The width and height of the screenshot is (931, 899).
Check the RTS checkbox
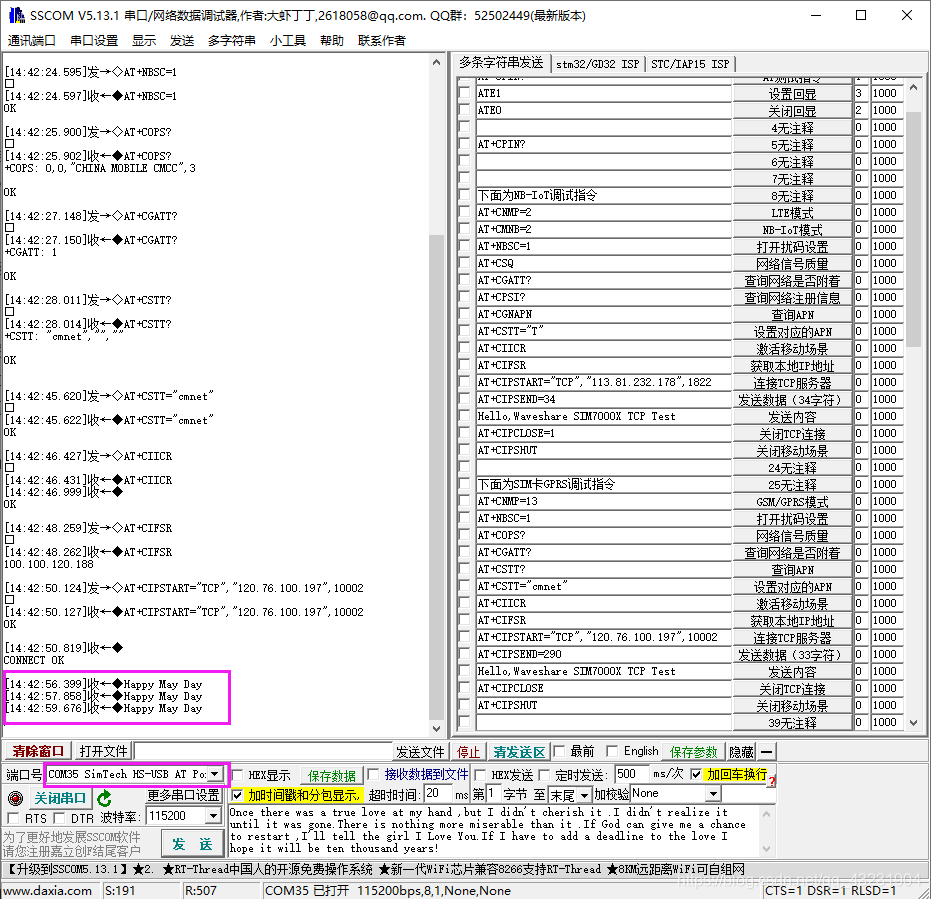tap(12, 818)
